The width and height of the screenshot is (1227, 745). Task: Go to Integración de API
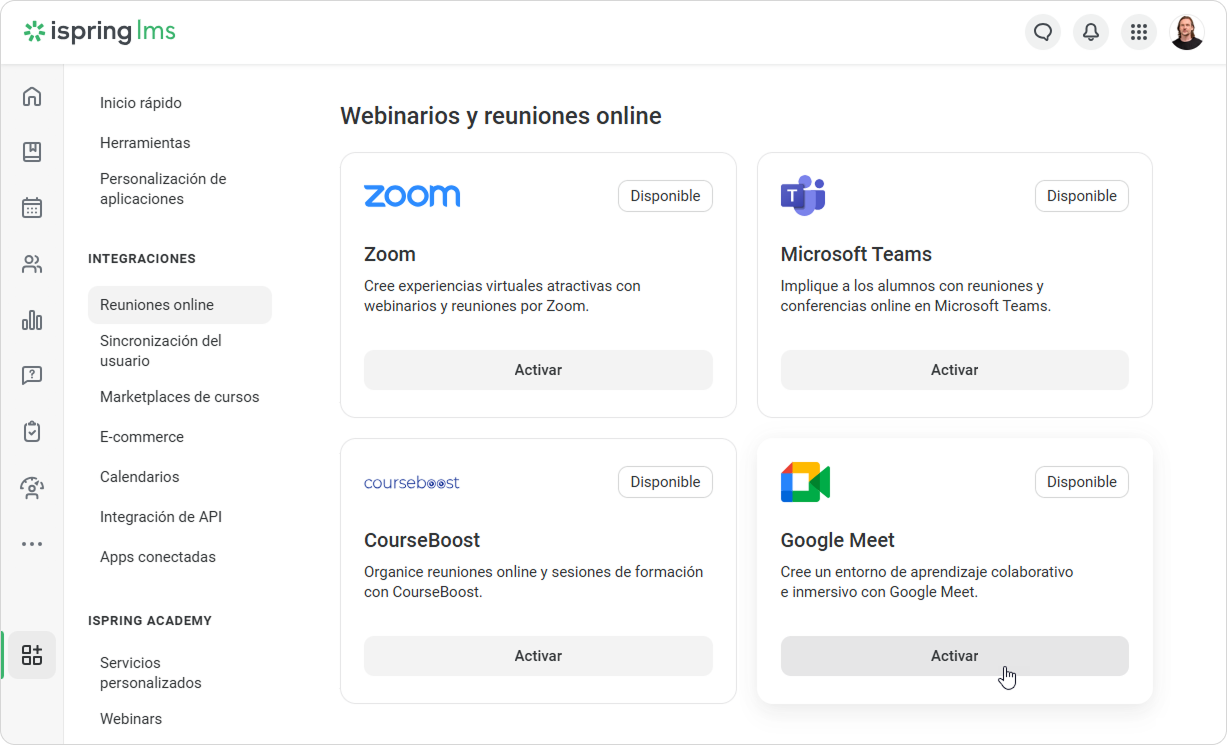coord(161,517)
